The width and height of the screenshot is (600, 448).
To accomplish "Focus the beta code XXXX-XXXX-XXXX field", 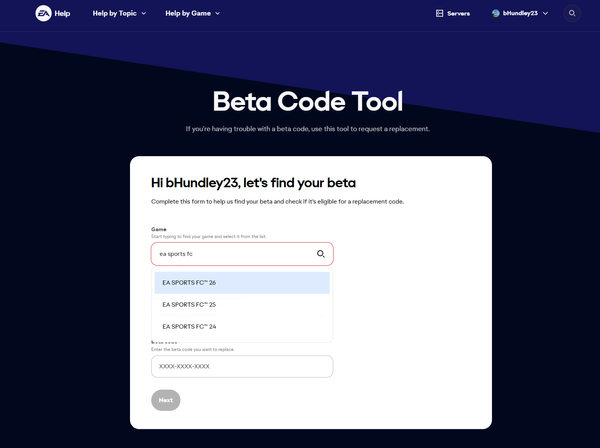I will [242, 367].
